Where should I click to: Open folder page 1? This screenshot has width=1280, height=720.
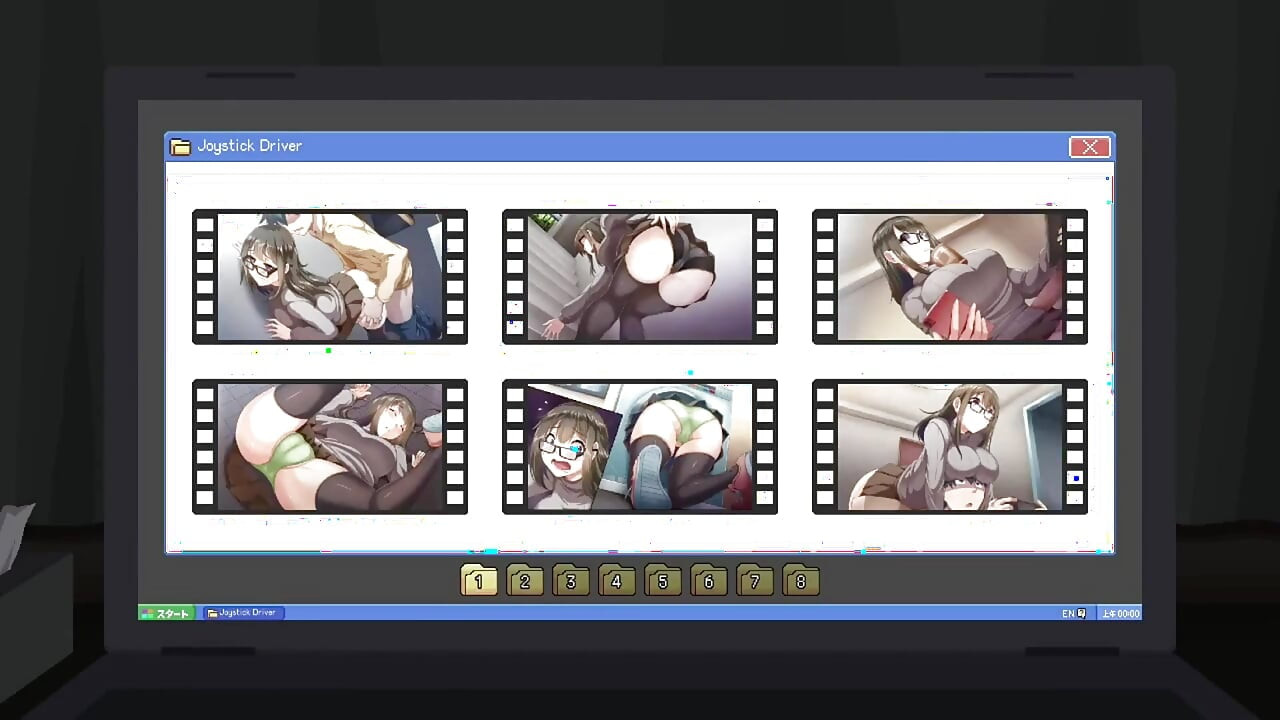478,580
